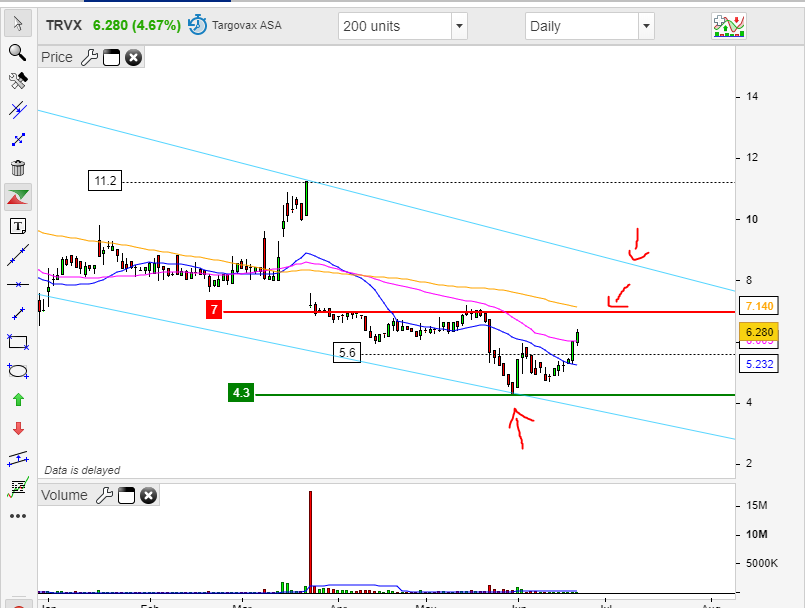Select the arrow pointer tool
810x608 pixels.
click(x=17, y=24)
